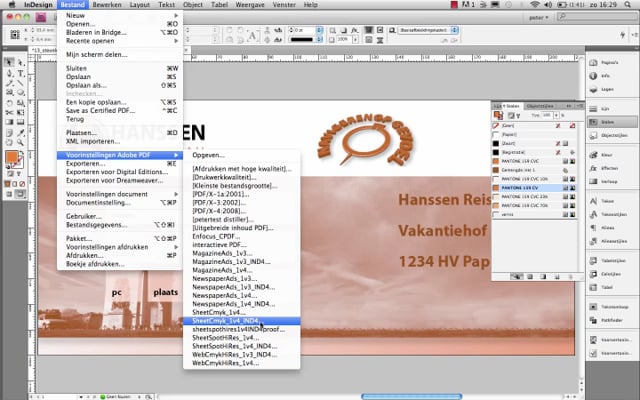Screen dimensions: 640x400
Task: Select the Type tool
Action: coord(20,73)
